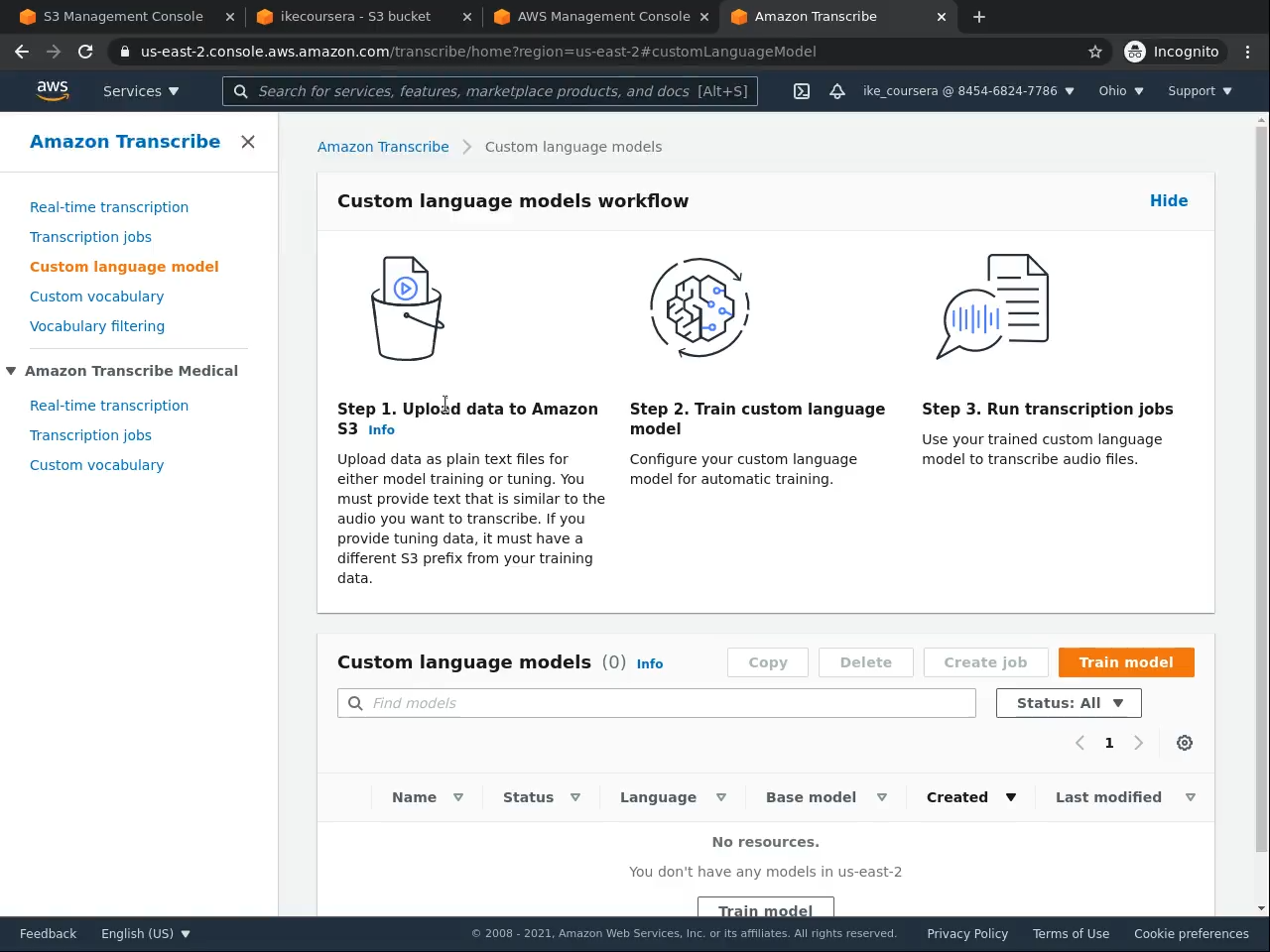This screenshot has height=952, width=1270.
Task: Close the Amazon Transcribe sidebar panel
Action: [x=248, y=142]
